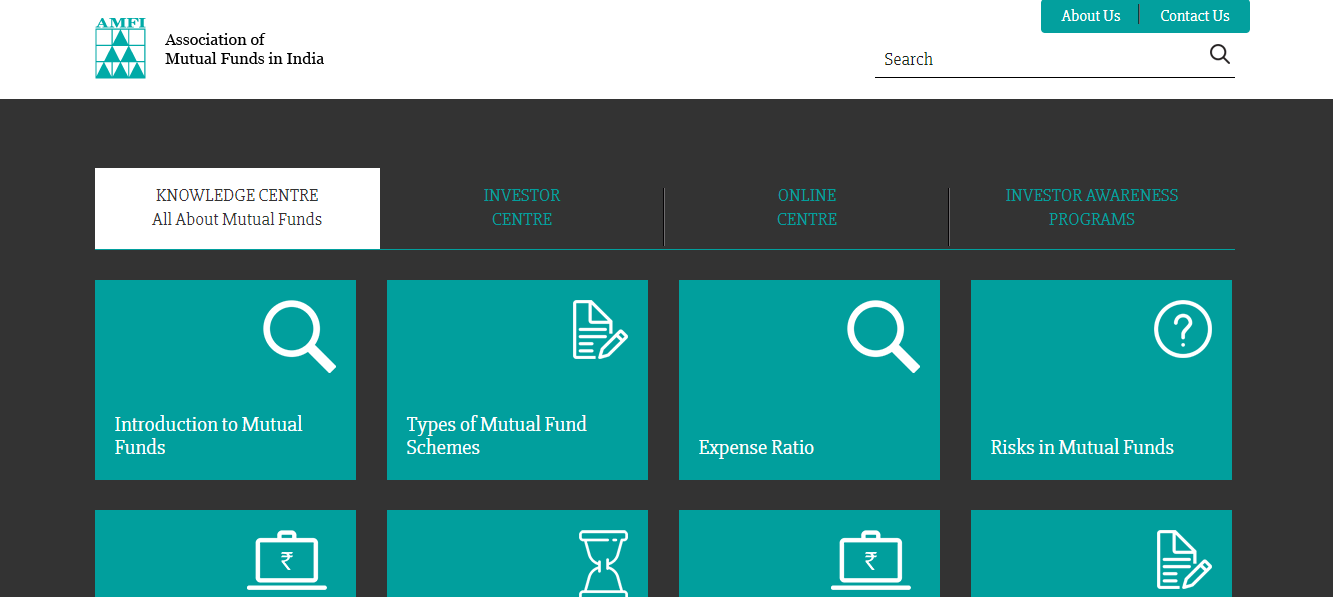Go to Investor Awareness Programs tab
Viewport: 1333px width, 597px height.
pyautogui.click(x=1091, y=208)
